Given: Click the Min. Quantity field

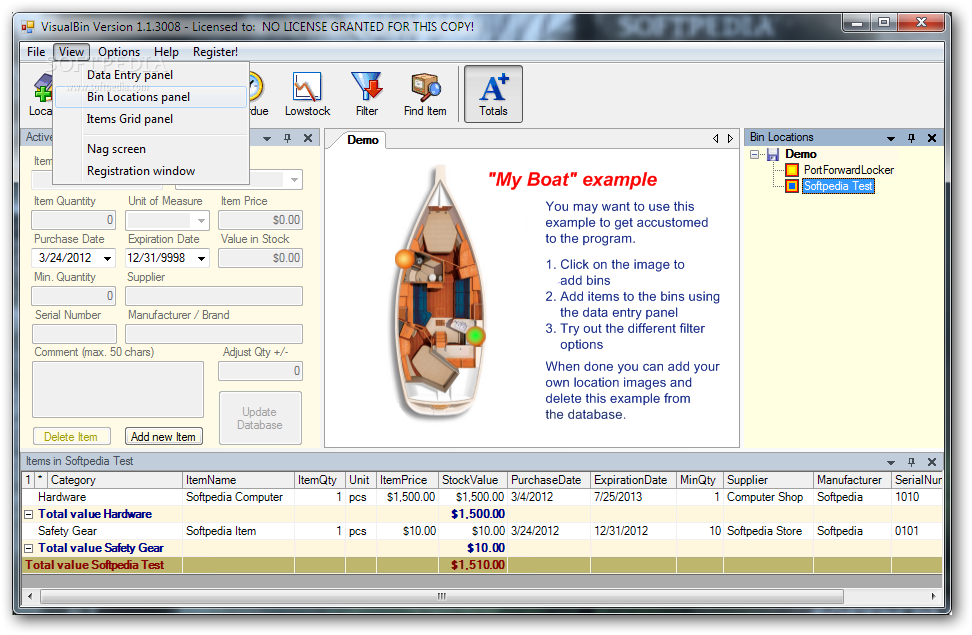Looking at the screenshot, I should (74, 296).
